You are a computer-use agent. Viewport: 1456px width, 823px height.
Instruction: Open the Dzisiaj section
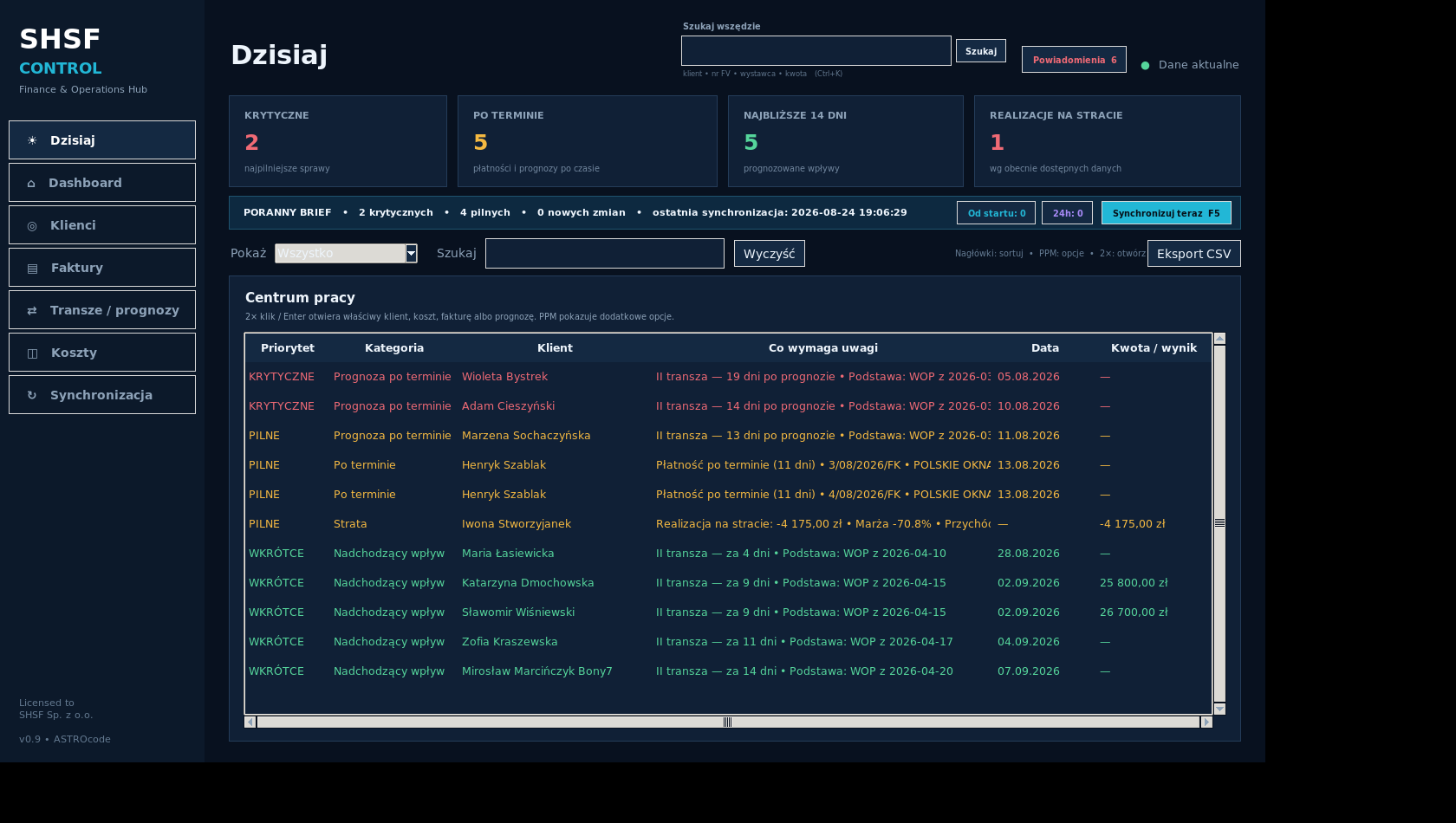click(x=102, y=140)
